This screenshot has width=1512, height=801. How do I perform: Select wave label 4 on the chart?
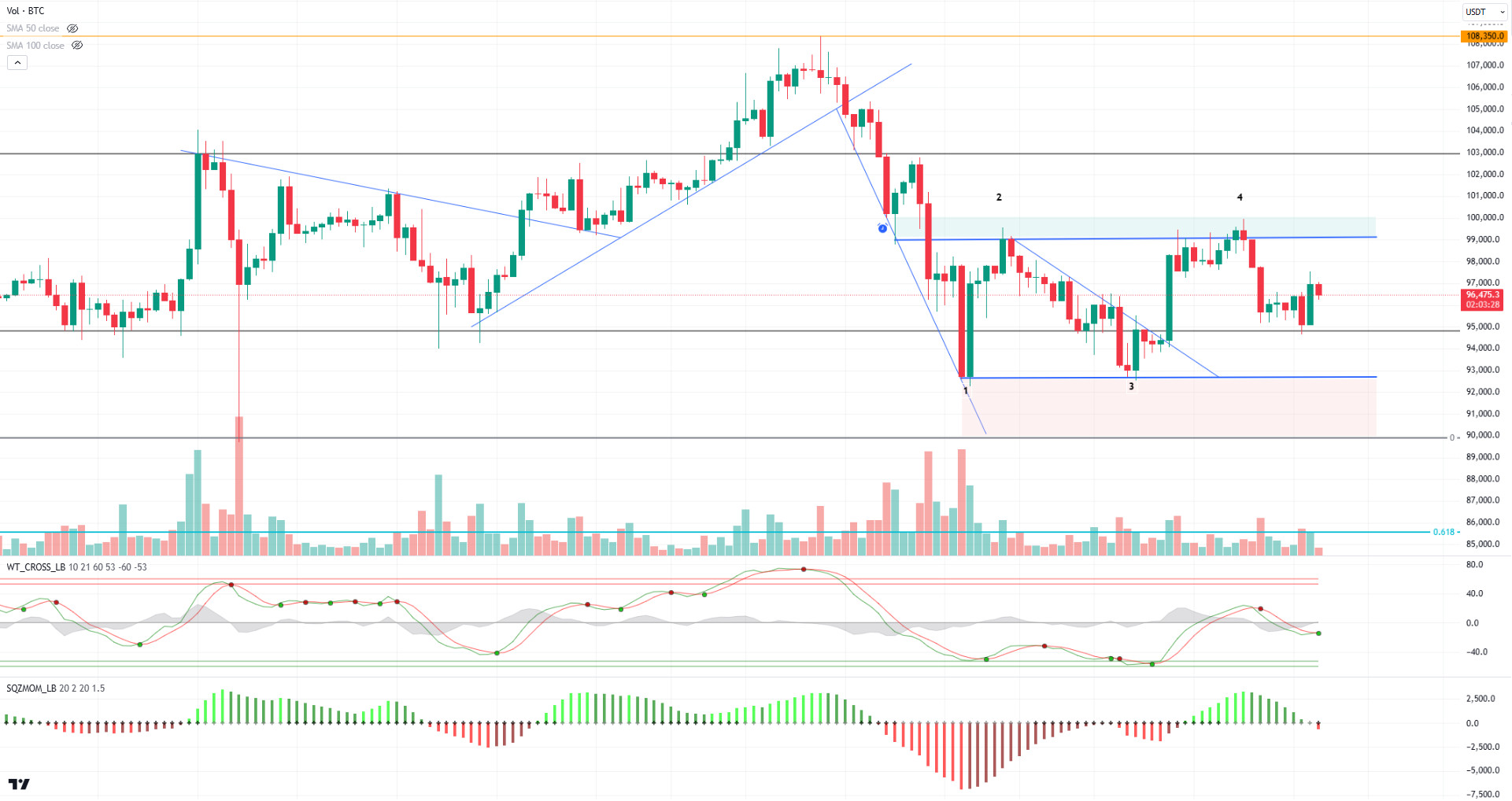[x=1240, y=197]
